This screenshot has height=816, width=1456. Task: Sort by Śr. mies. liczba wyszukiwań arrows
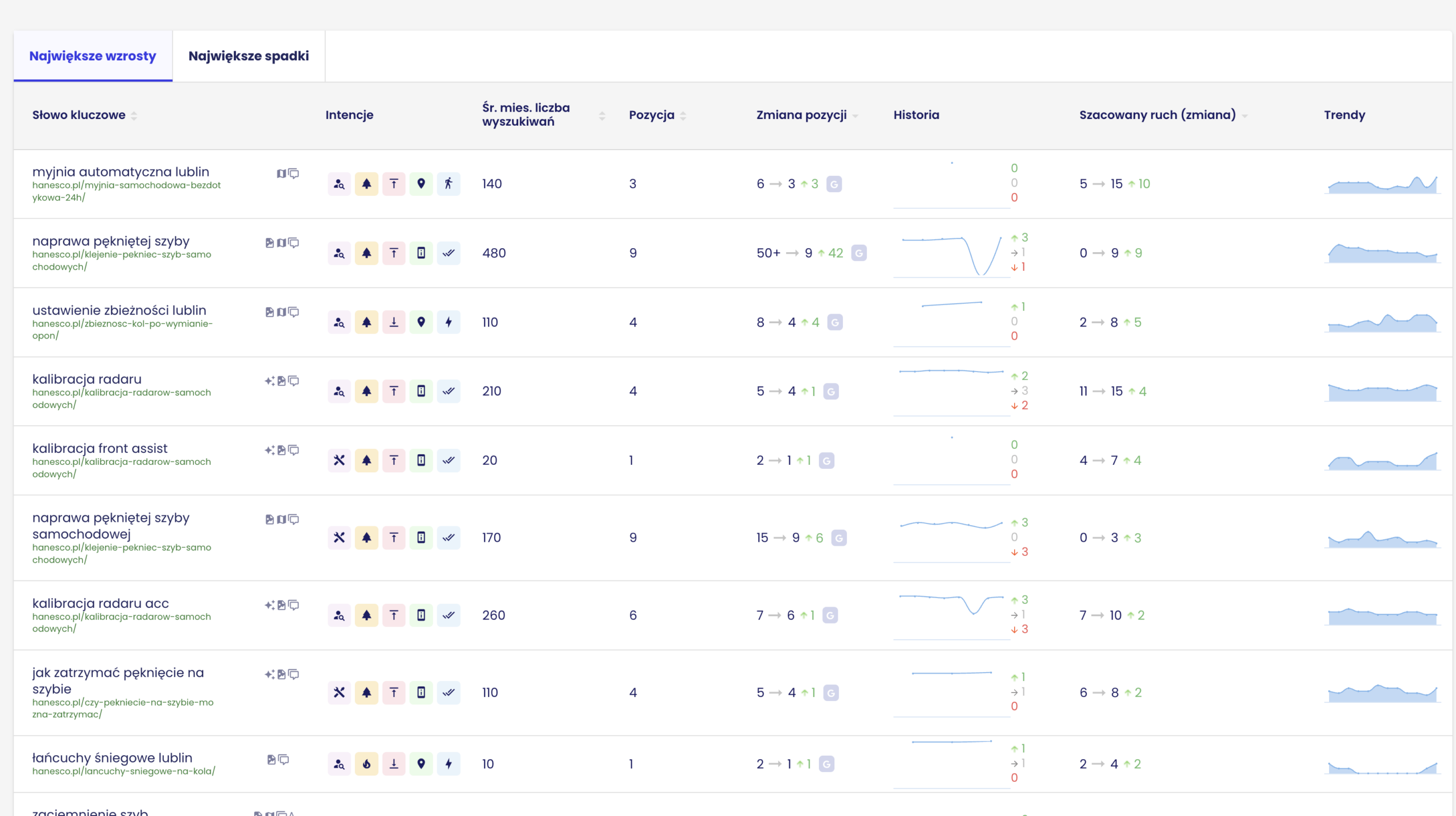[602, 116]
